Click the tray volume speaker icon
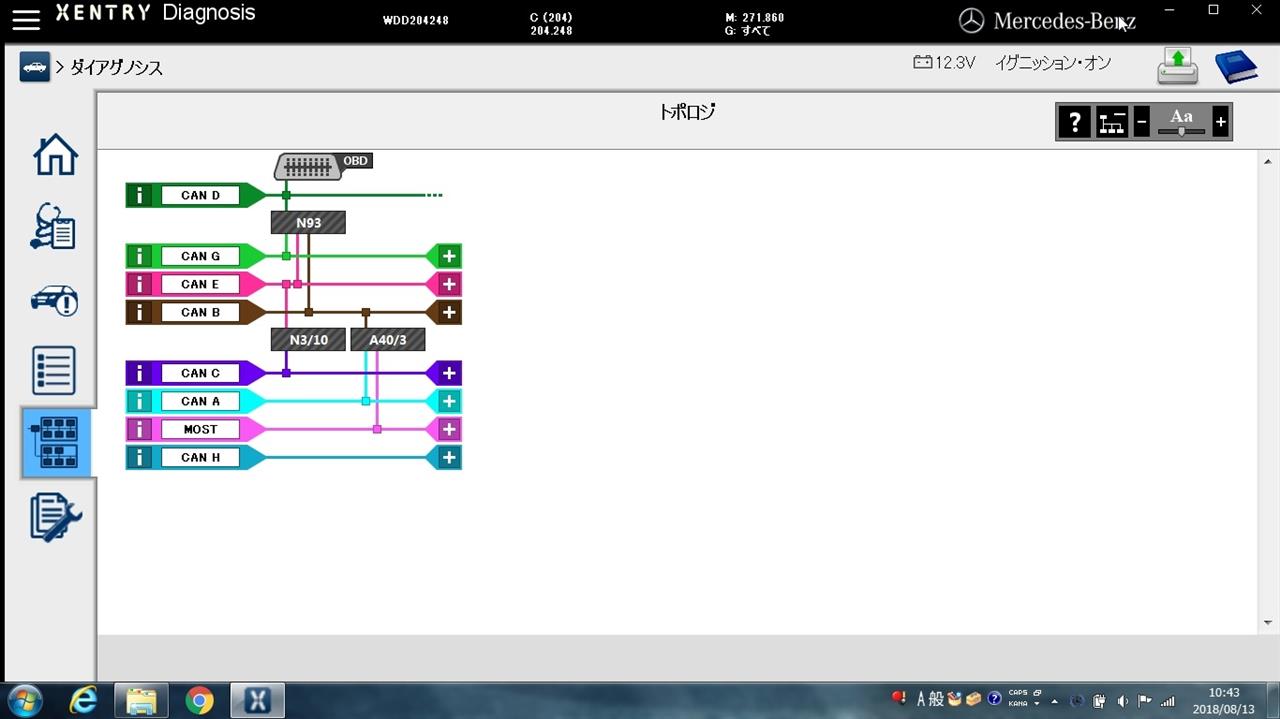 (x=1122, y=700)
